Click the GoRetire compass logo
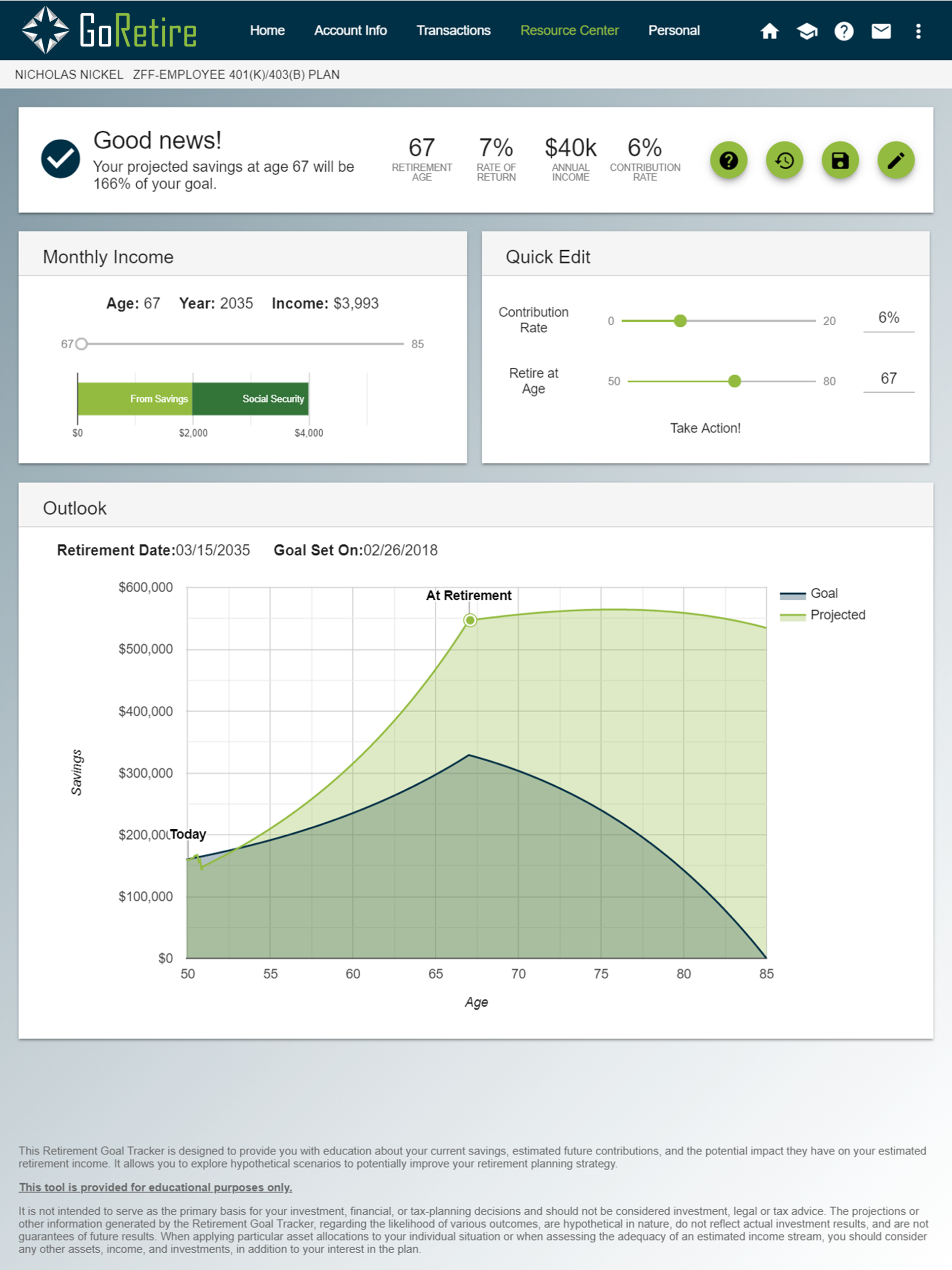 pos(45,30)
